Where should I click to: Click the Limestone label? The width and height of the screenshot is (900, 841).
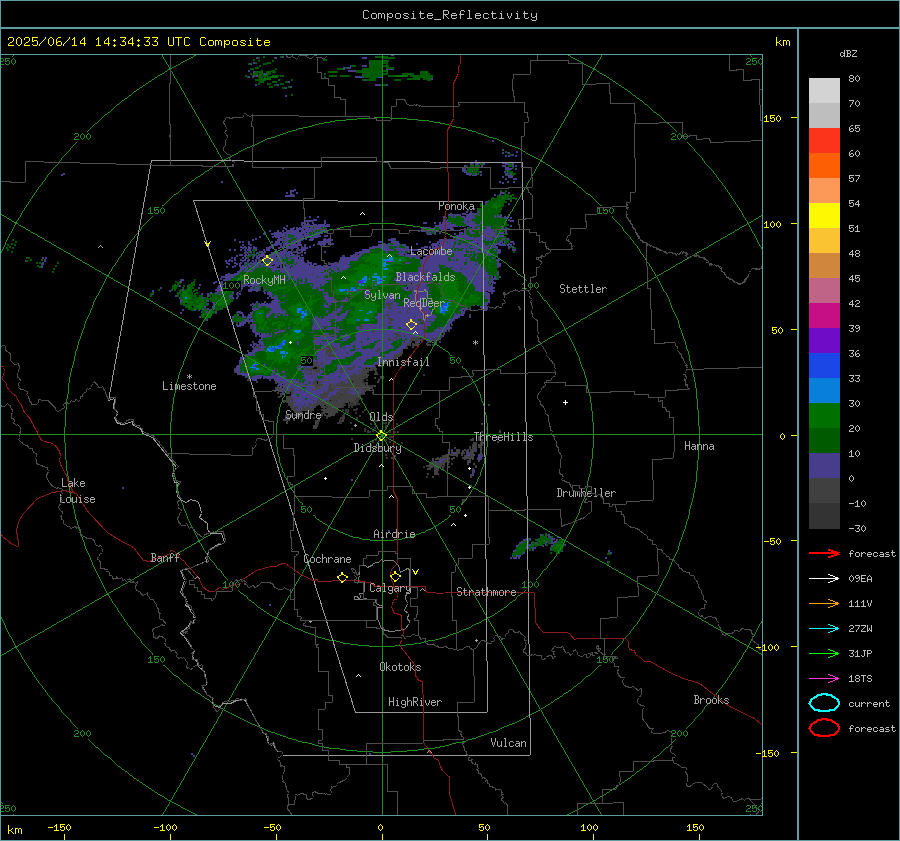point(189,386)
